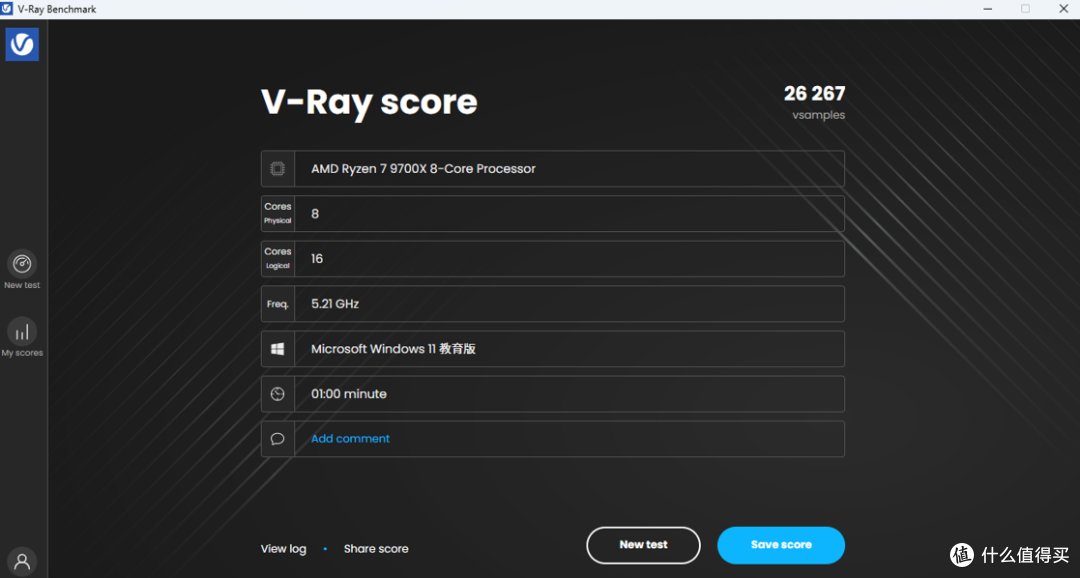The image size is (1080, 578).
Task: Open the user account profile icon
Action: 22,561
